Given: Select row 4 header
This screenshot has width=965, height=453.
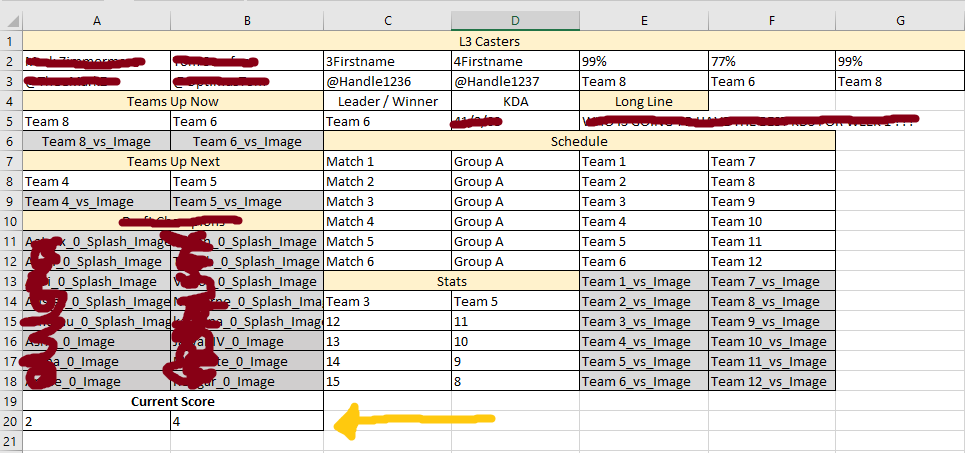Looking at the screenshot, I should tap(11, 102).
